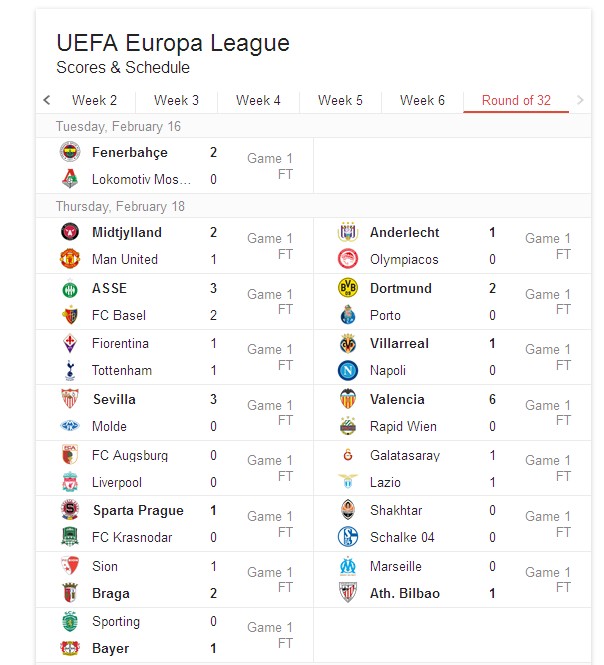Click the Fenerbahçe club crest
This screenshot has width=604, height=665.
click(69, 153)
